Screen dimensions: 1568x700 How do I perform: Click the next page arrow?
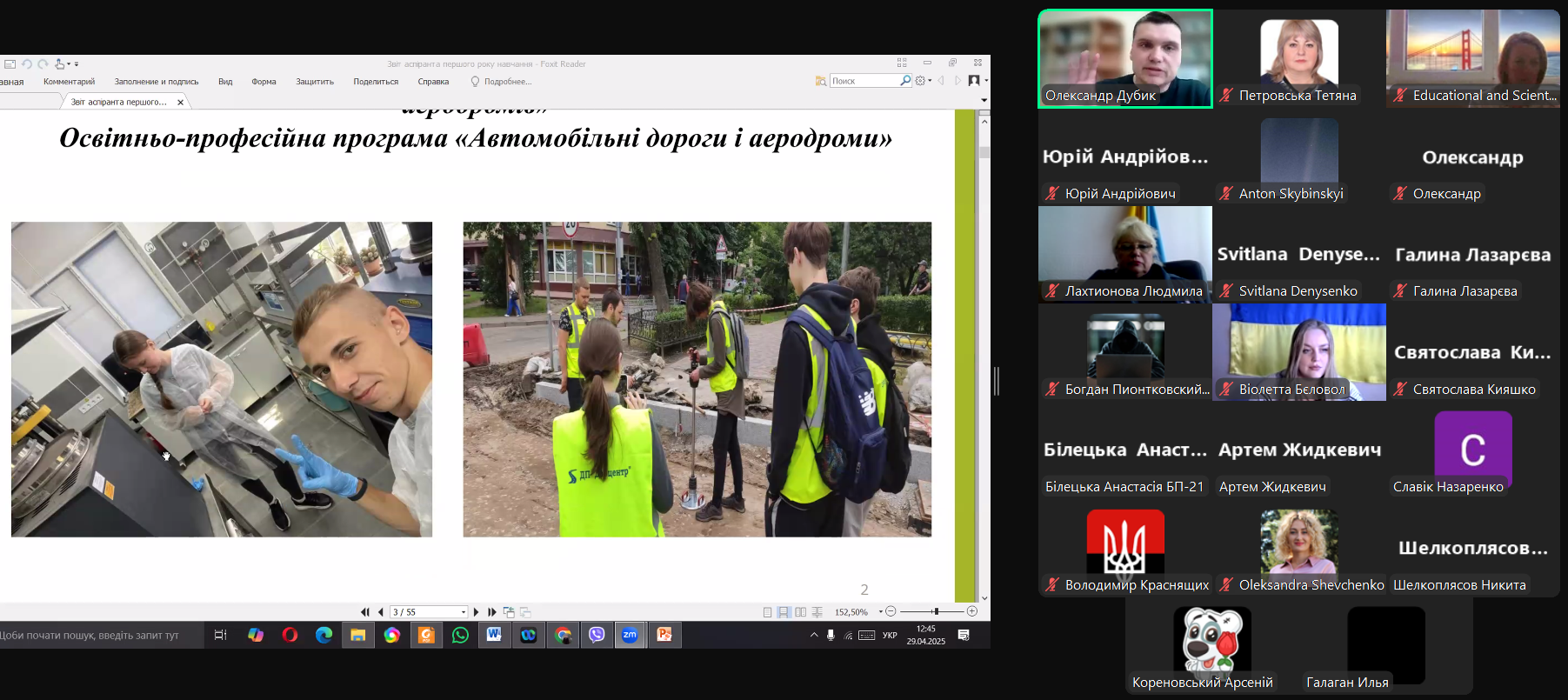tap(477, 612)
